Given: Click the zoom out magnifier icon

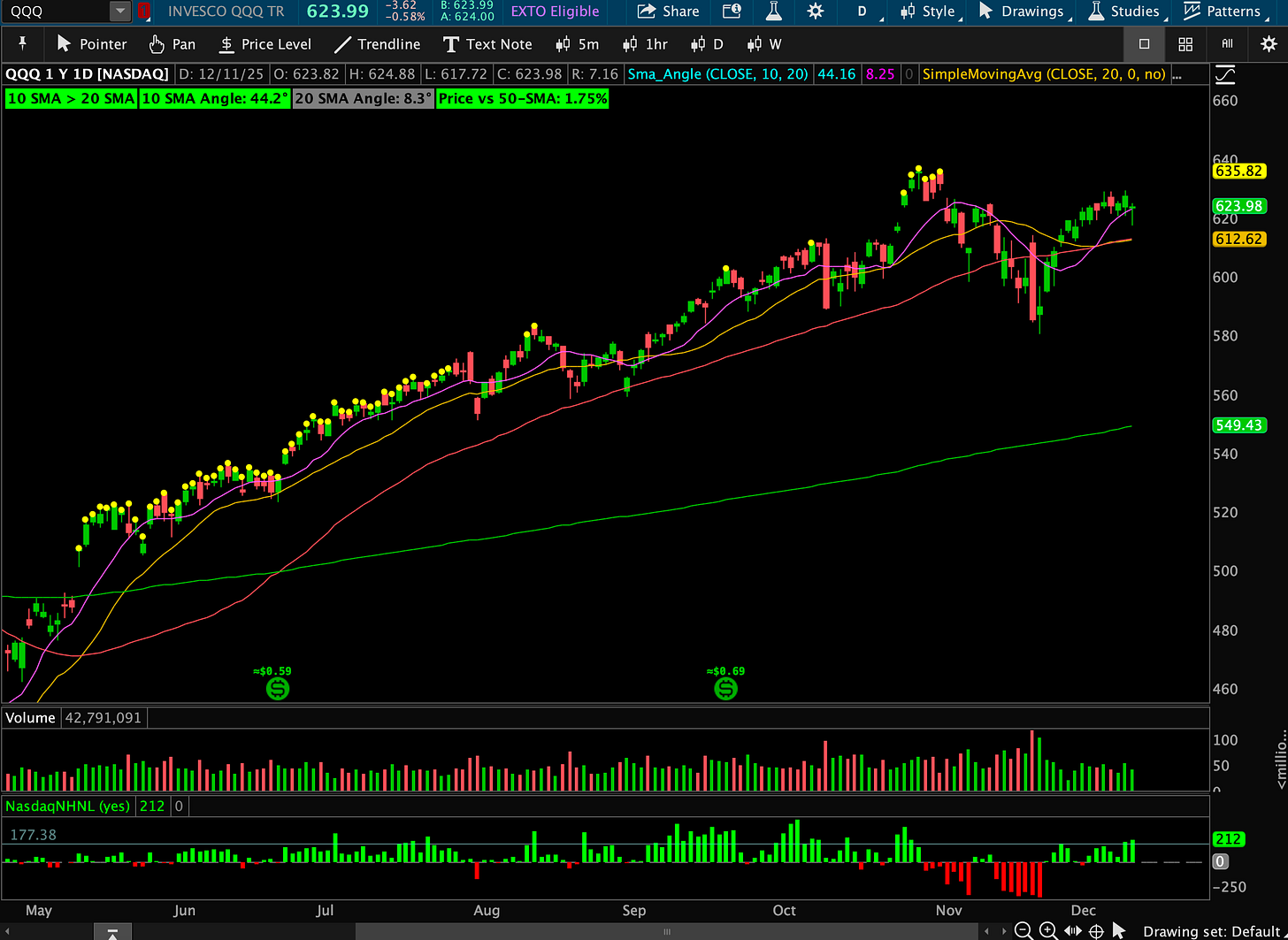Looking at the screenshot, I should pyautogui.click(x=1023, y=930).
